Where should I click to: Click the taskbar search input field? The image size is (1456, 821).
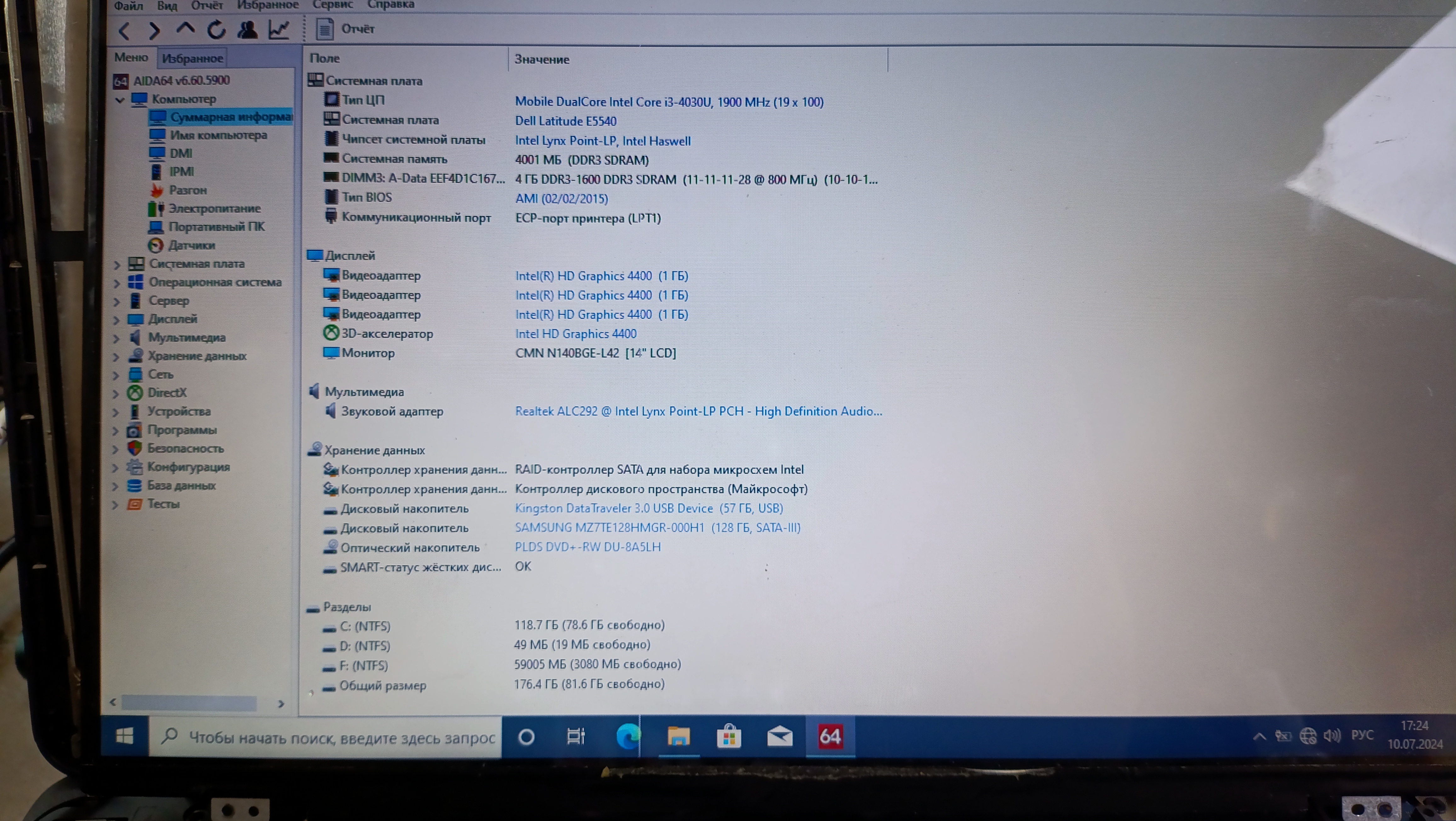tap(325, 737)
